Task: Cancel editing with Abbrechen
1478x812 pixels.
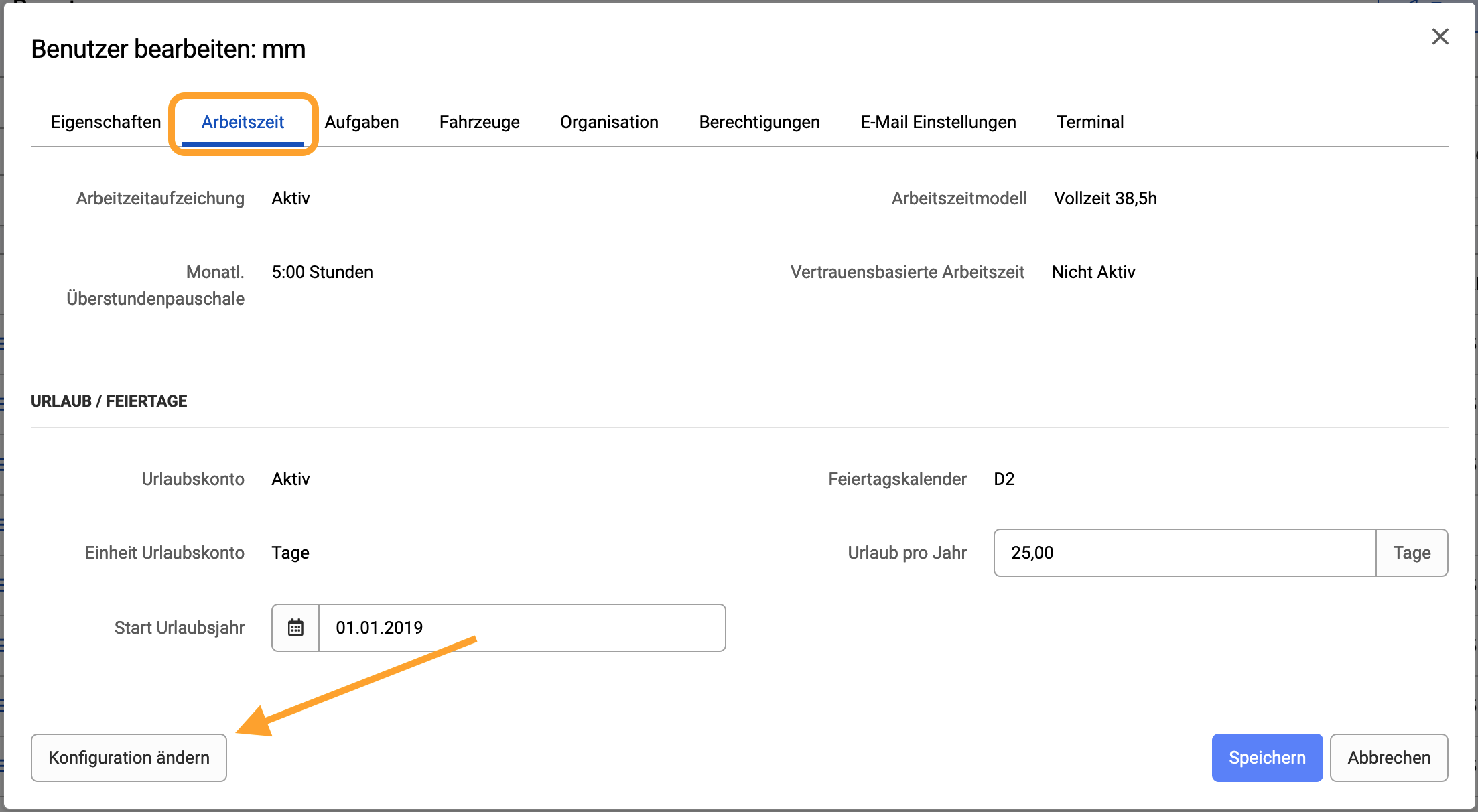Action: pos(1389,758)
